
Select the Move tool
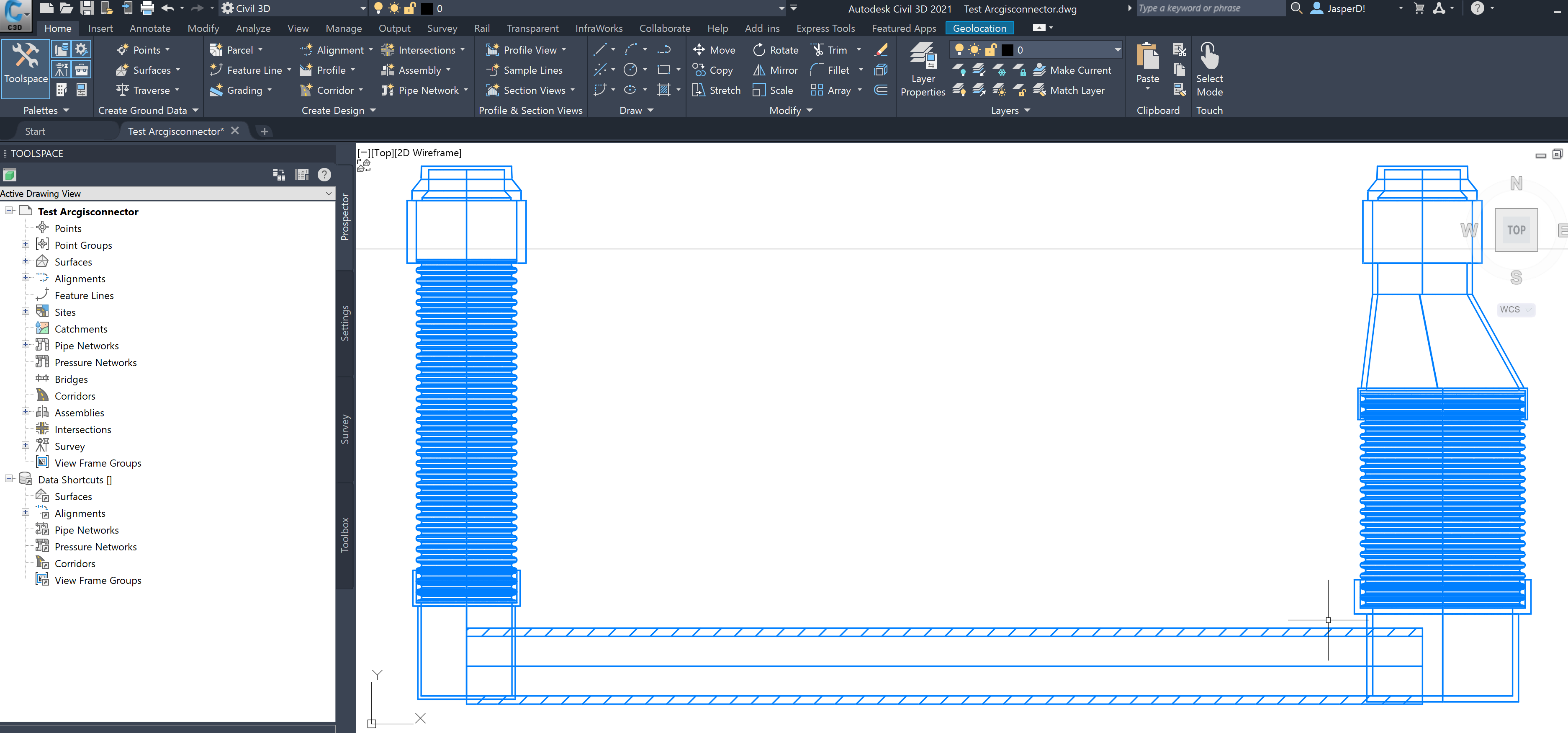[x=715, y=49]
